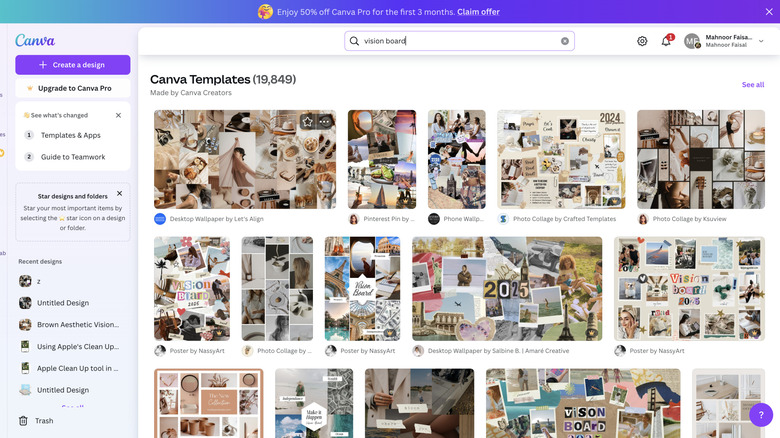Close the See what's changed panel
Screen dimensions: 780x438
[x=118, y=115]
